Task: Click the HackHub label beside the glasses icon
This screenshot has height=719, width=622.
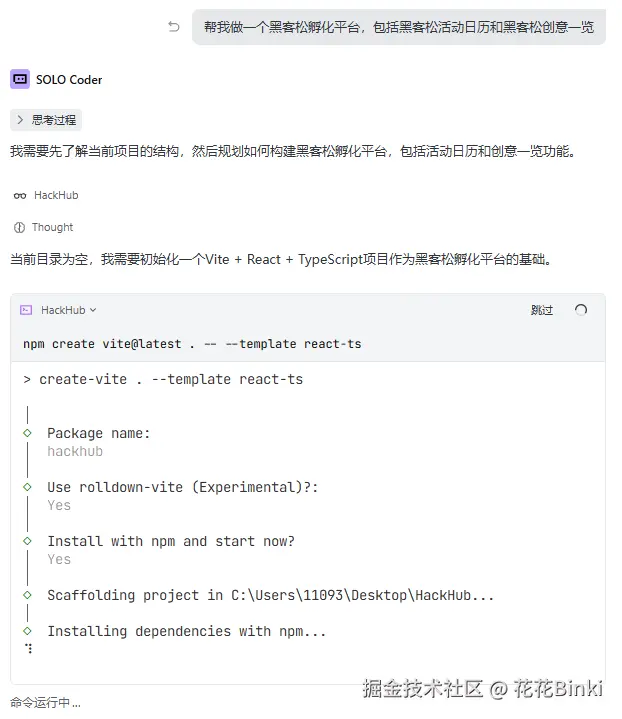Action: (56, 195)
